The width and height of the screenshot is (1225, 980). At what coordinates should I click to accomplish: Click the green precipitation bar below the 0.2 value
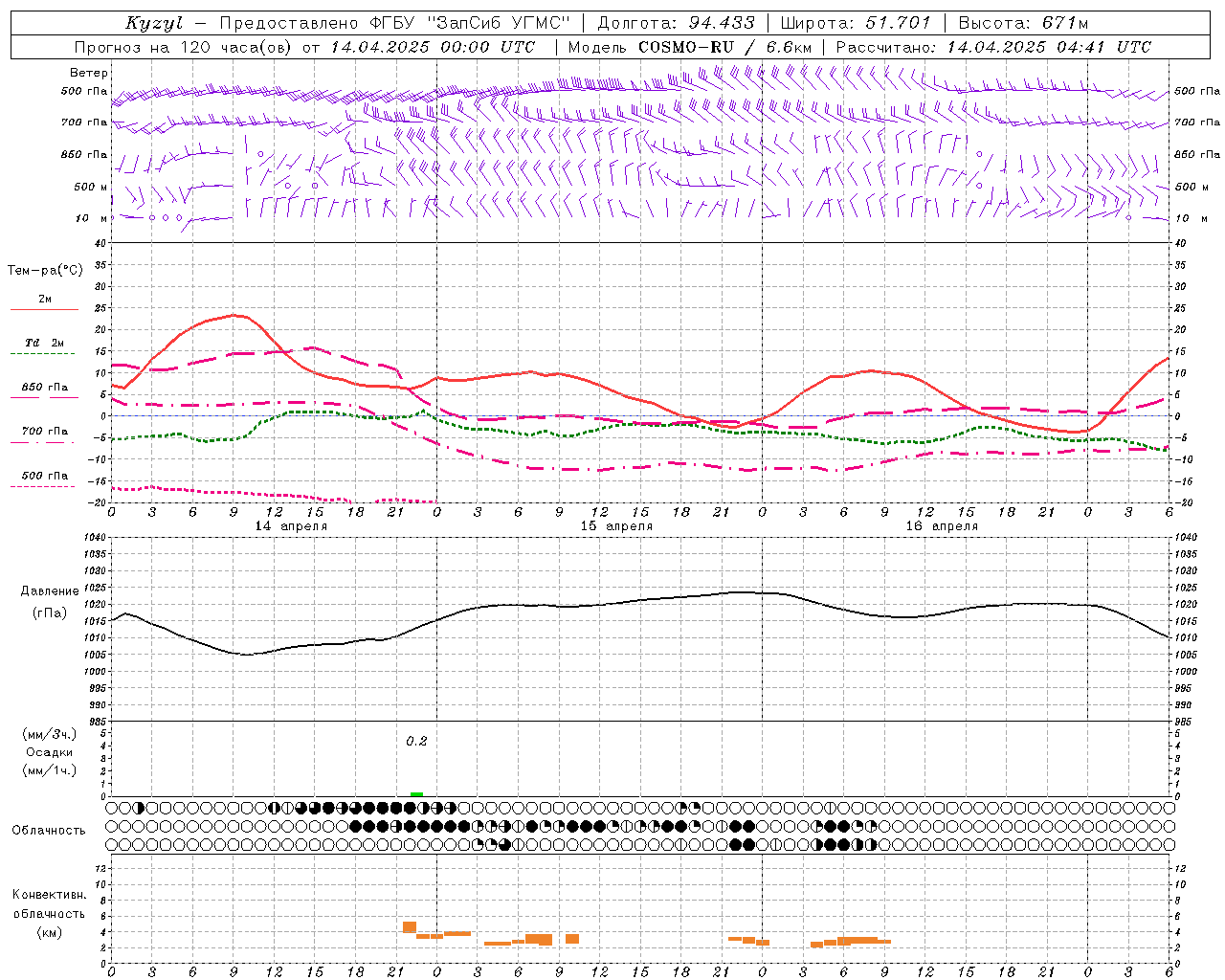[x=416, y=794]
